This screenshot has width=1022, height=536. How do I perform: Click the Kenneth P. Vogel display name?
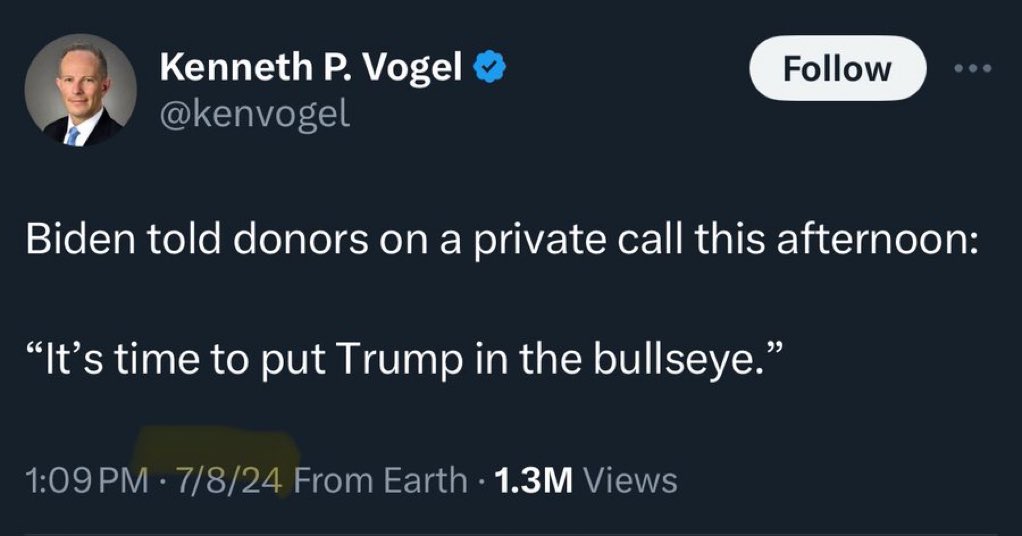coord(310,68)
